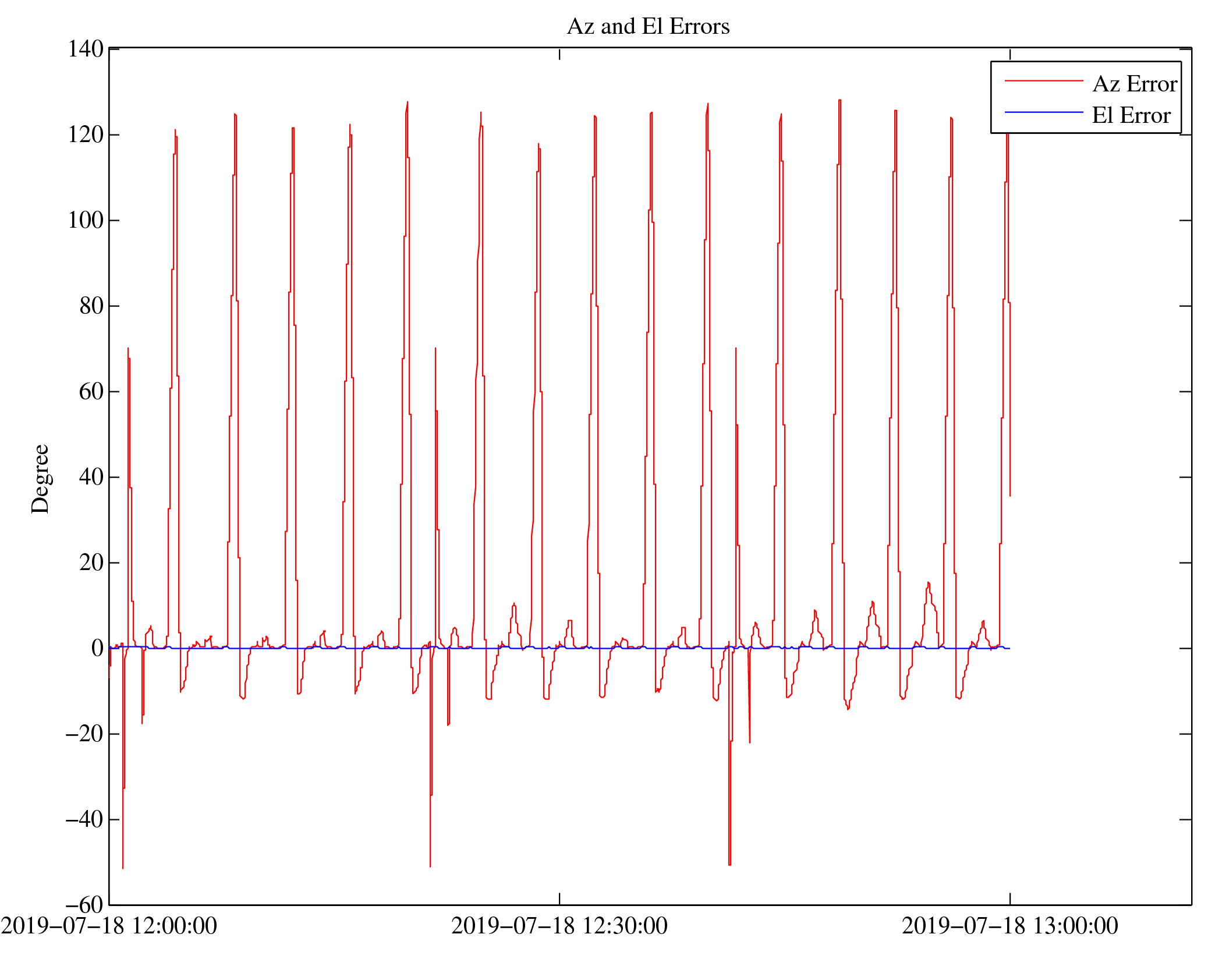Click the red Az Error legend line sample
Image resolution: width=1208 pixels, height=980 pixels.
(1043, 81)
